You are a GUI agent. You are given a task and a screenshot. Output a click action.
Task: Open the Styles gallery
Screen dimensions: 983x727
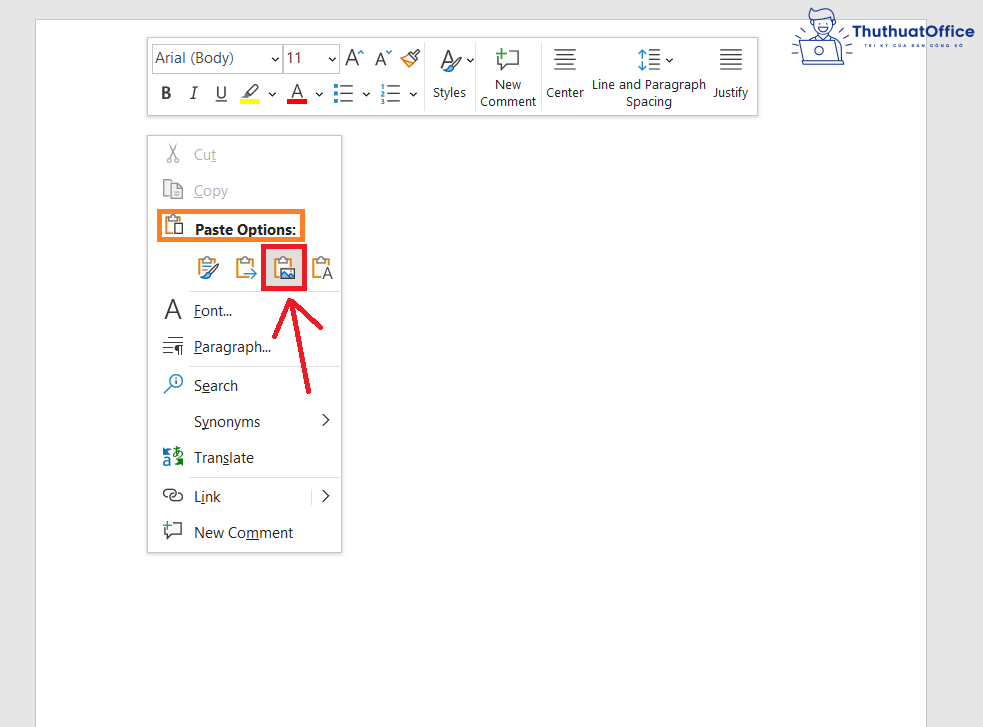(x=449, y=75)
